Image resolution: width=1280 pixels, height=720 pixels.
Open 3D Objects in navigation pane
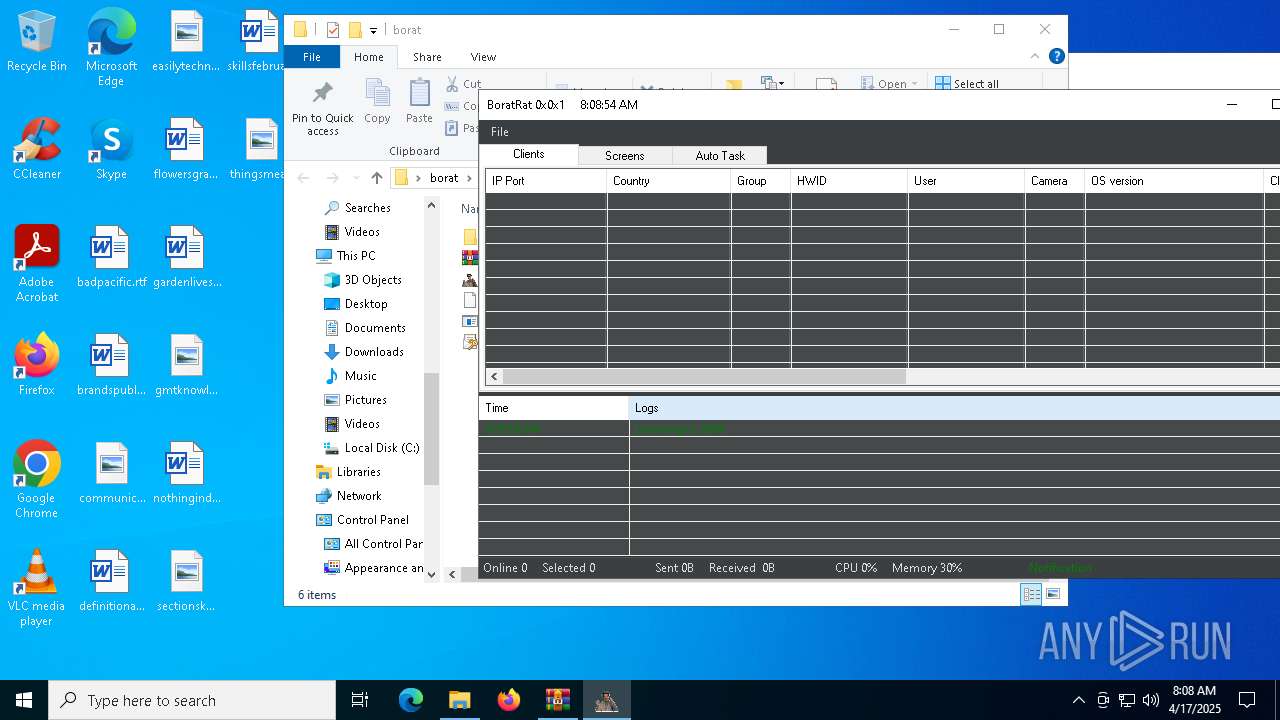pos(373,280)
